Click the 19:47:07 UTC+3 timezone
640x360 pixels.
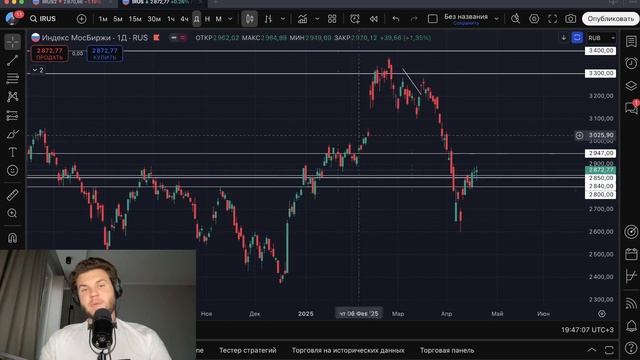587,329
